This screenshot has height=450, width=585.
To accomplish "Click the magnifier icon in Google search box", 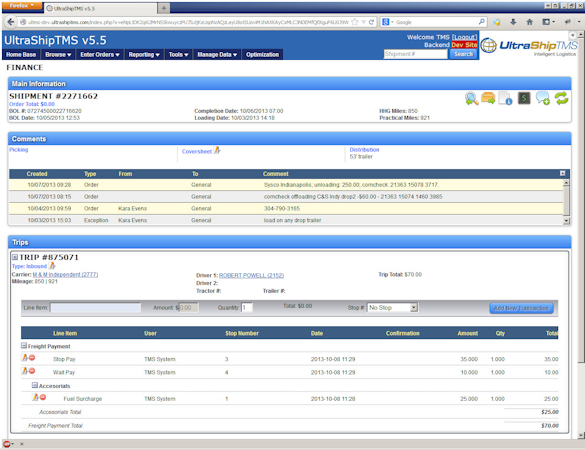I will [482, 22].
